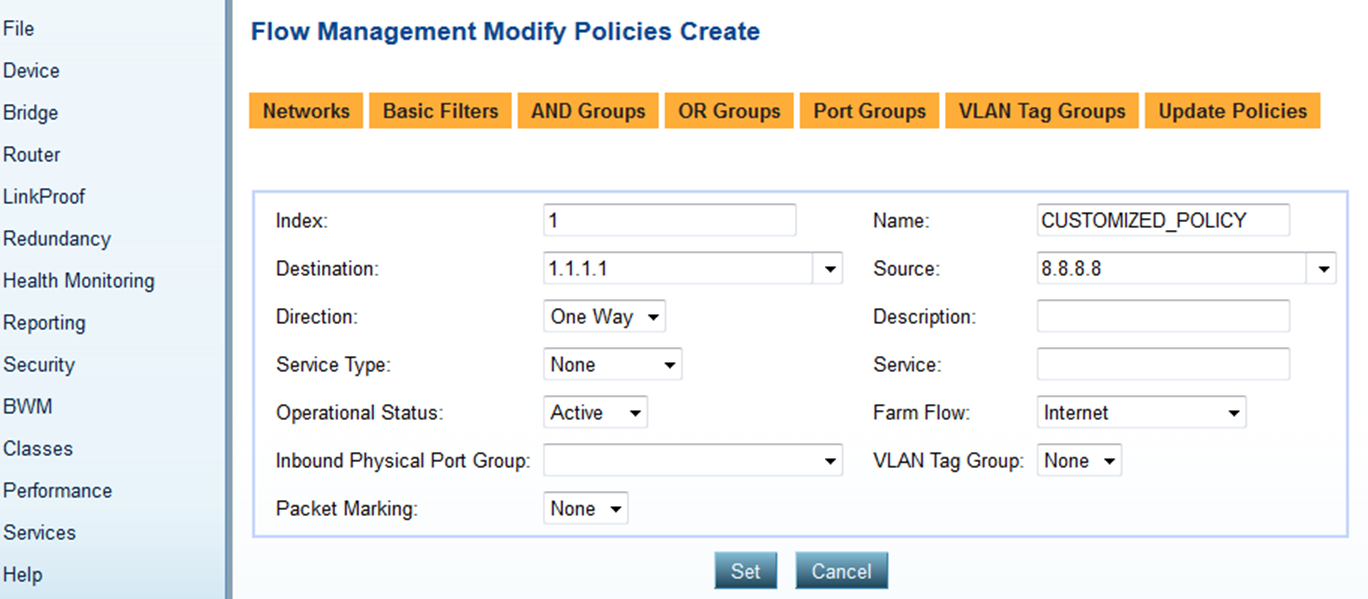Viewport: 1368px width, 599px height.
Task: Expand Inbound Physical Port Group dropdown
Action: click(x=692, y=461)
